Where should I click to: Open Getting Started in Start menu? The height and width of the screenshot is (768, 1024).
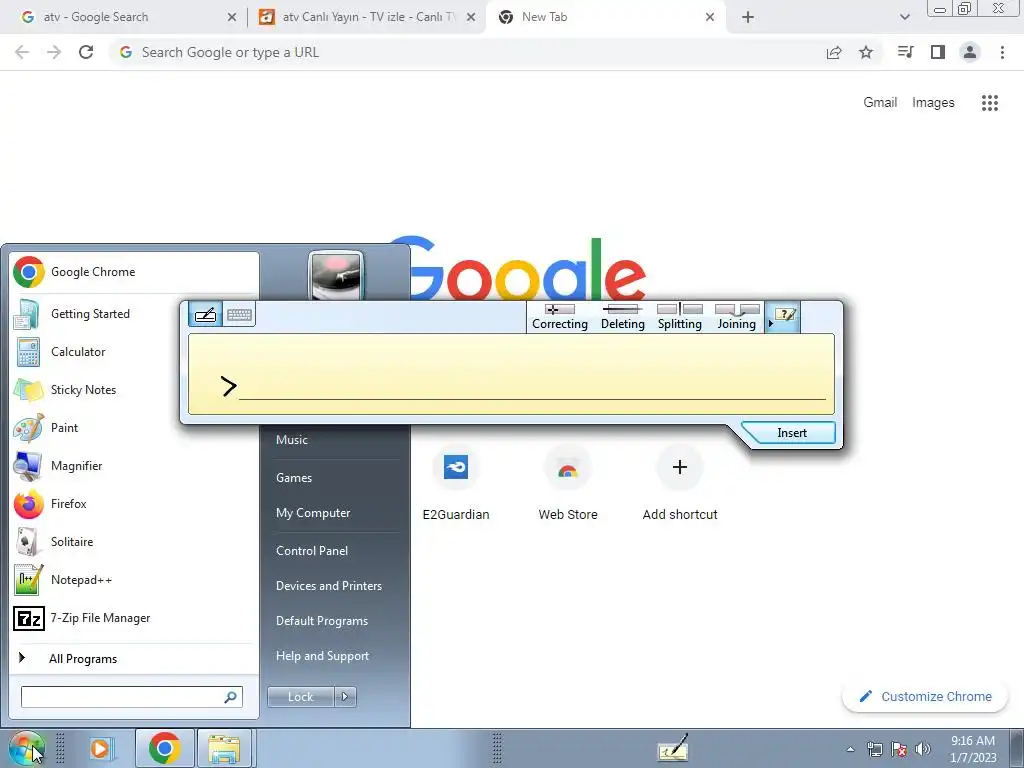coord(135,313)
